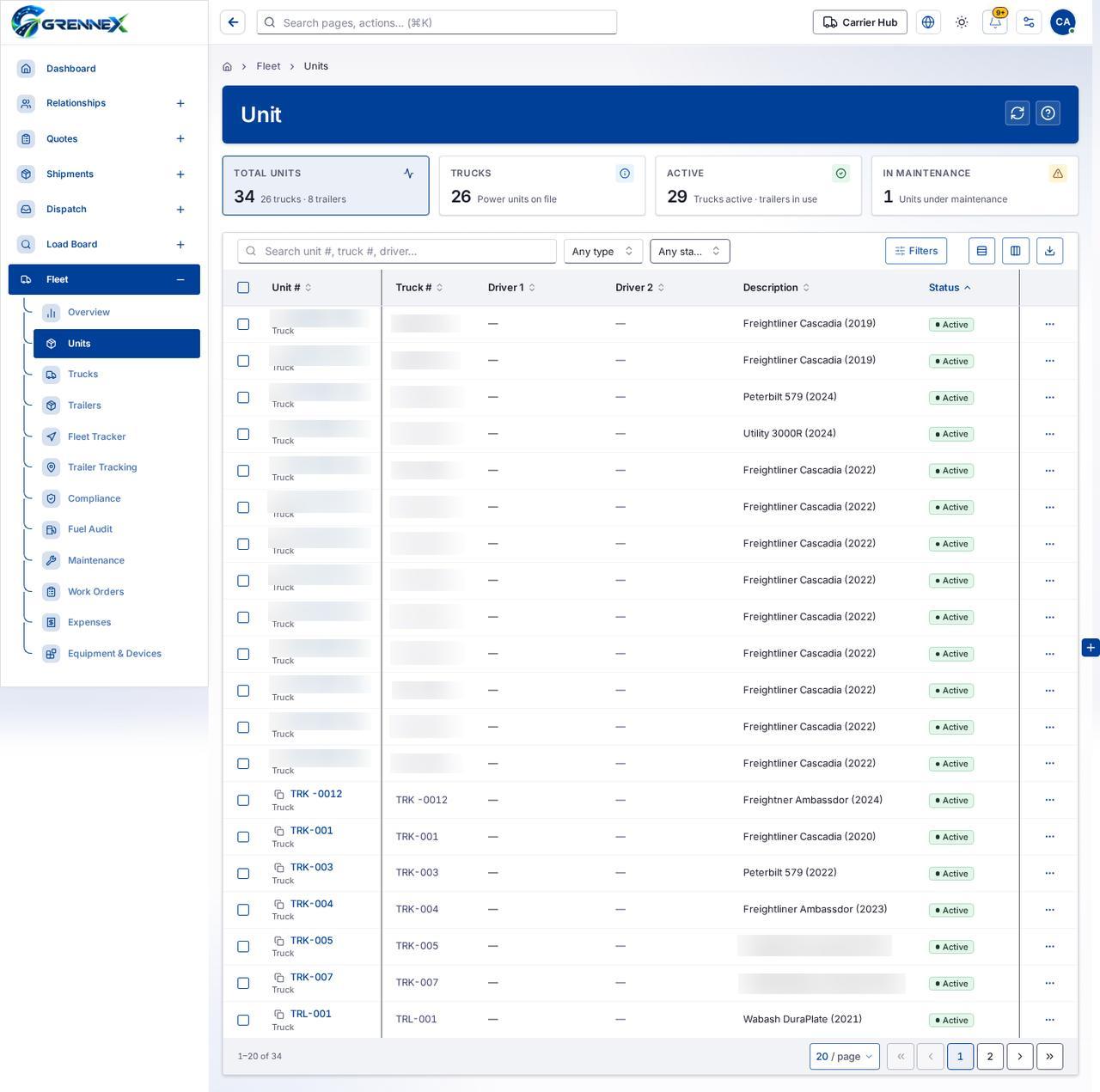Select the TRK-001 row checkbox
The image size is (1100, 1092).
point(243,837)
